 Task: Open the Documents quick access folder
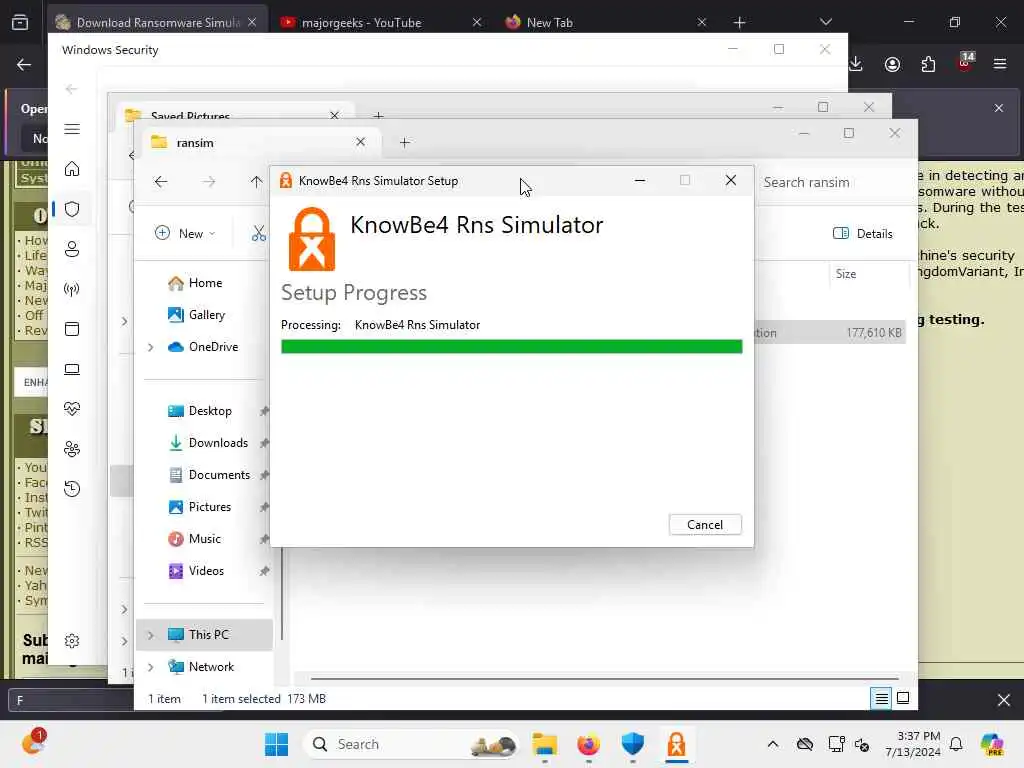click(x=208, y=475)
